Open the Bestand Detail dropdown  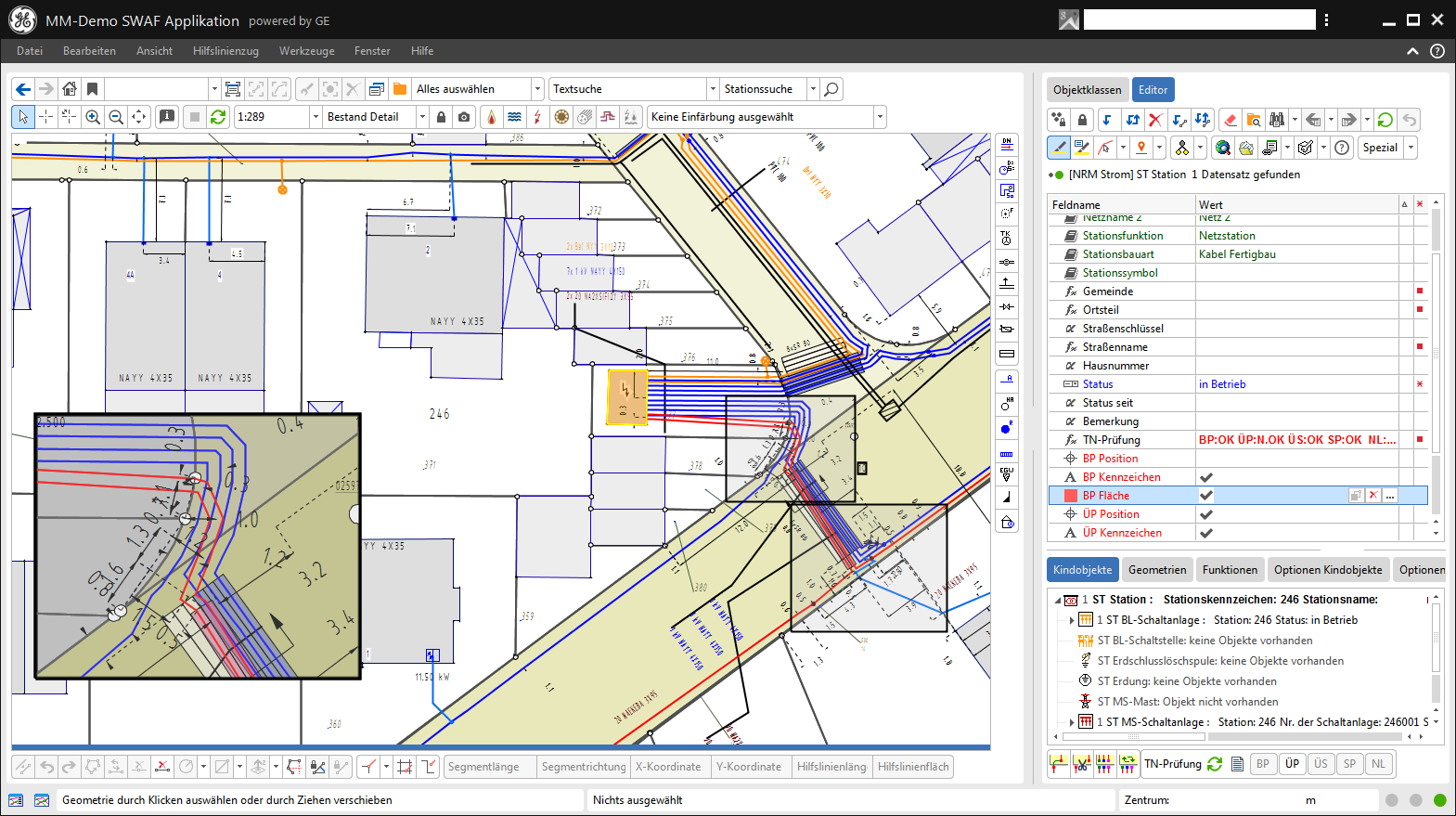coord(422,117)
